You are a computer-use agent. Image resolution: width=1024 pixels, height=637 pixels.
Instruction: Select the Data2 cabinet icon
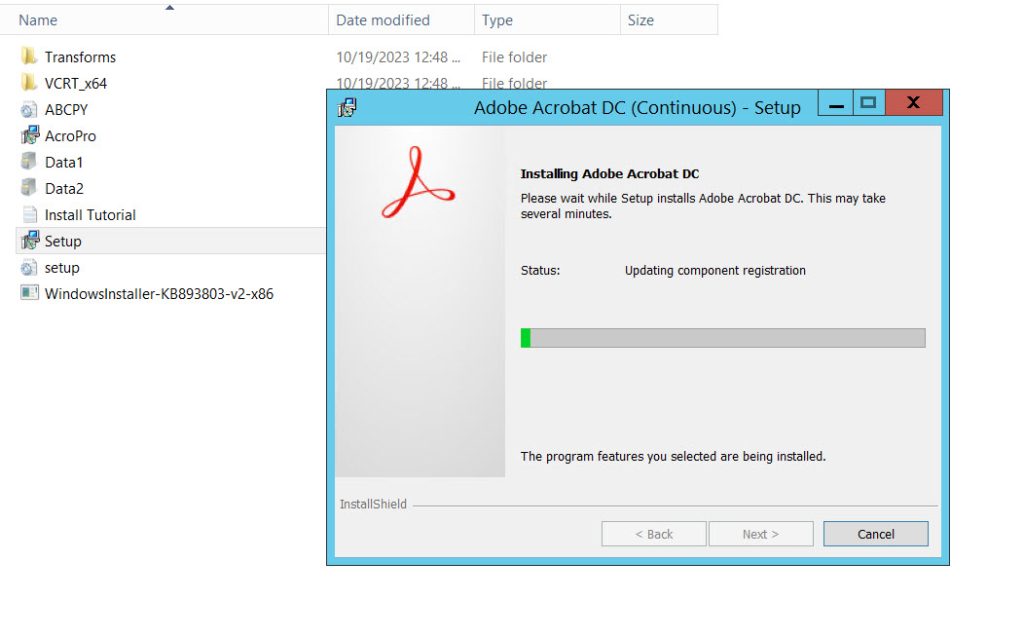(29, 188)
